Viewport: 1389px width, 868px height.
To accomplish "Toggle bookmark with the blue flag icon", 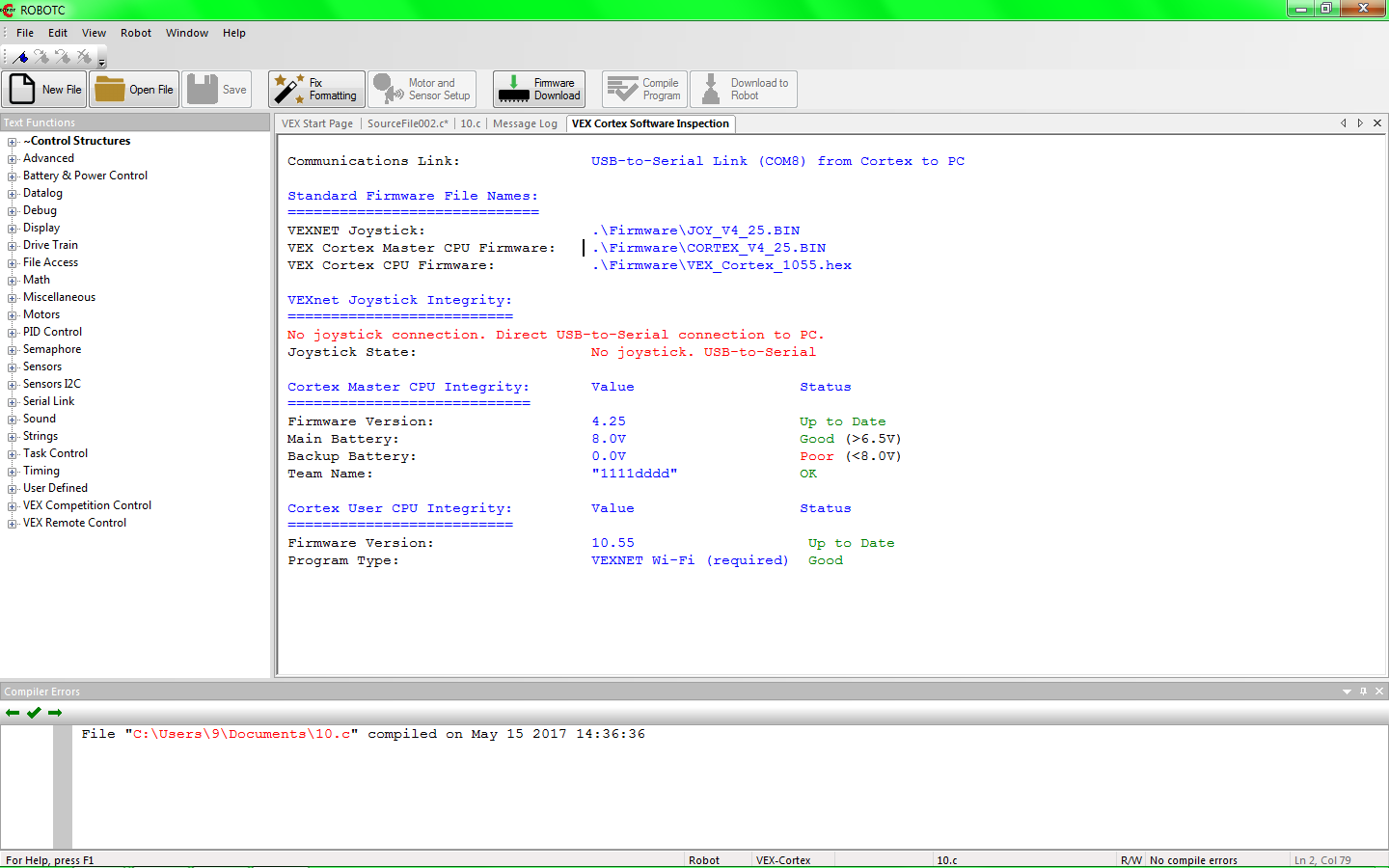I will coord(20,57).
